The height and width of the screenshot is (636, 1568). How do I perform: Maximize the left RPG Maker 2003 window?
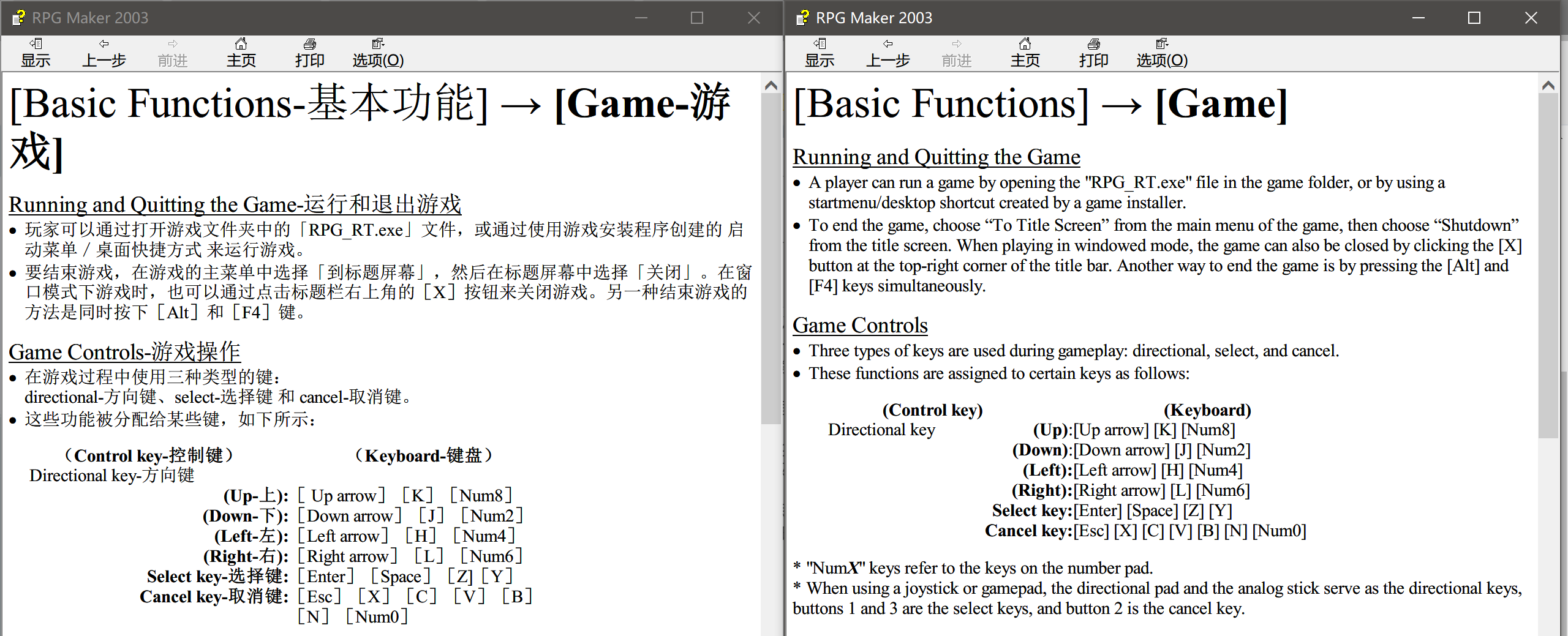(x=697, y=18)
